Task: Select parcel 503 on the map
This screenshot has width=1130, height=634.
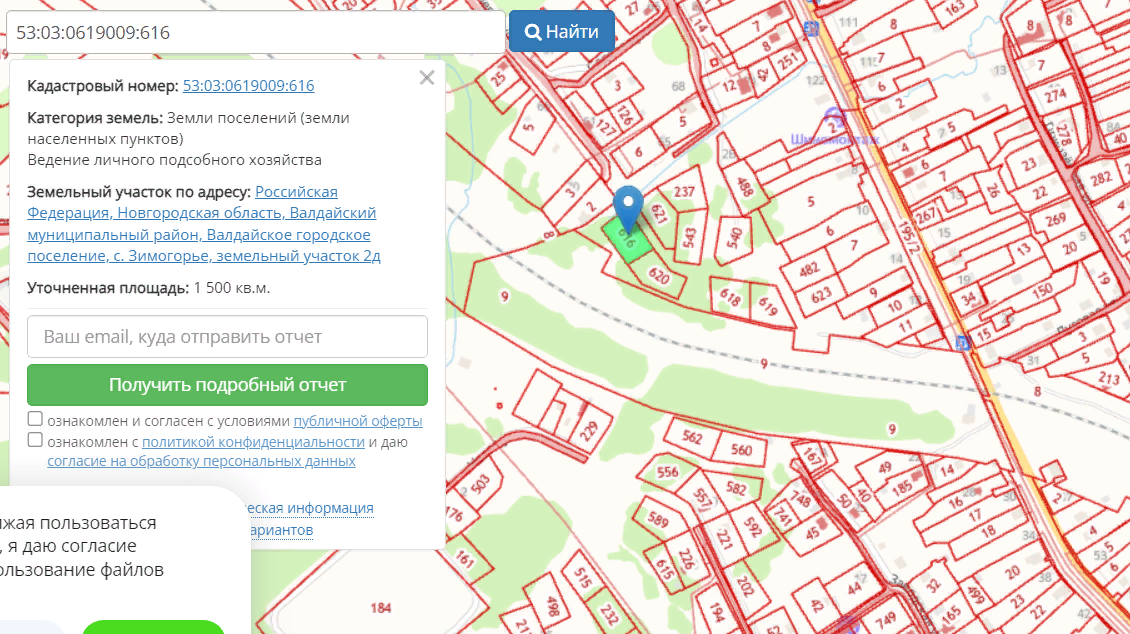Action: (x=480, y=482)
